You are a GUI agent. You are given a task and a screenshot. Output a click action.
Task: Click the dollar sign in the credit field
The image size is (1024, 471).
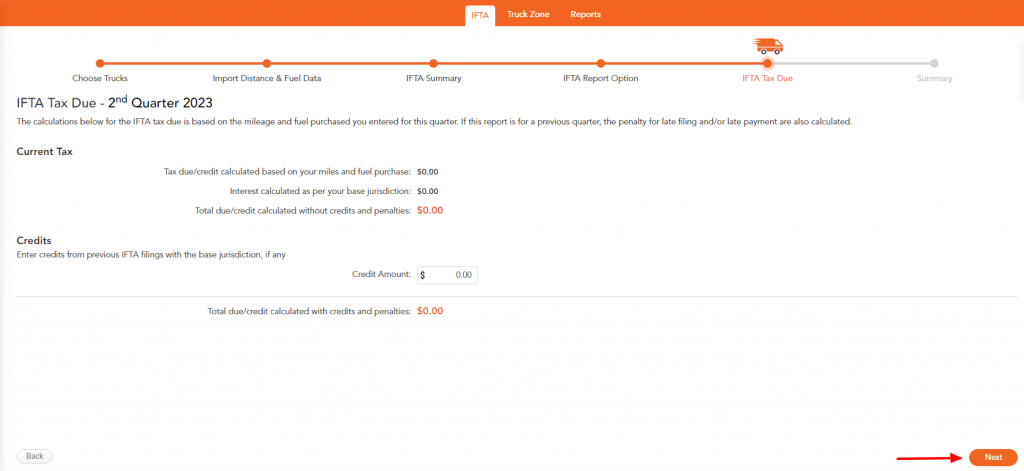(423, 276)
